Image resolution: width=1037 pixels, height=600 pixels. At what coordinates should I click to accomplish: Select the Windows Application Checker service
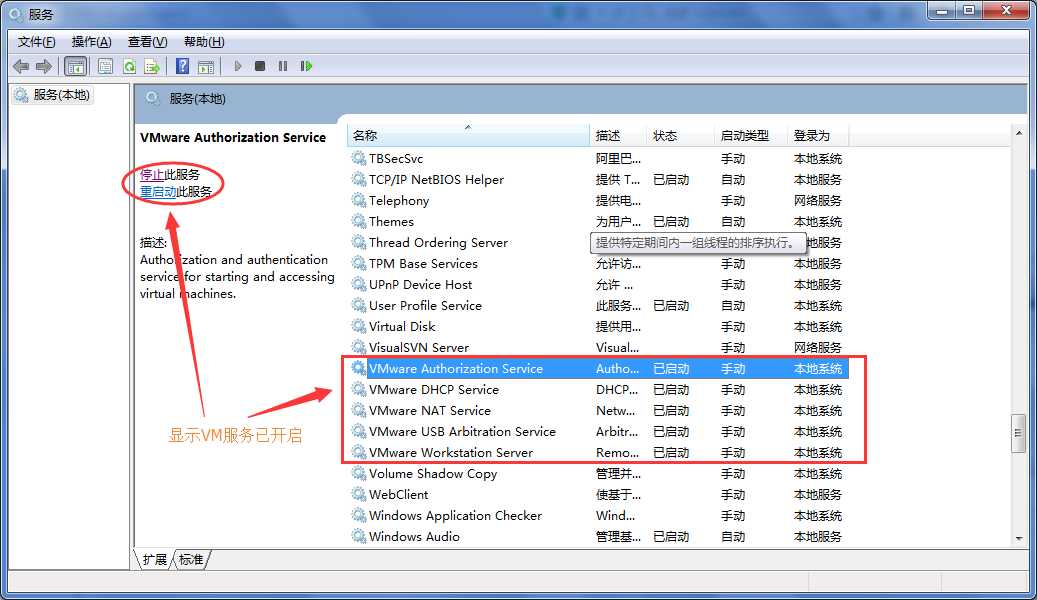[x=597, y=515]
